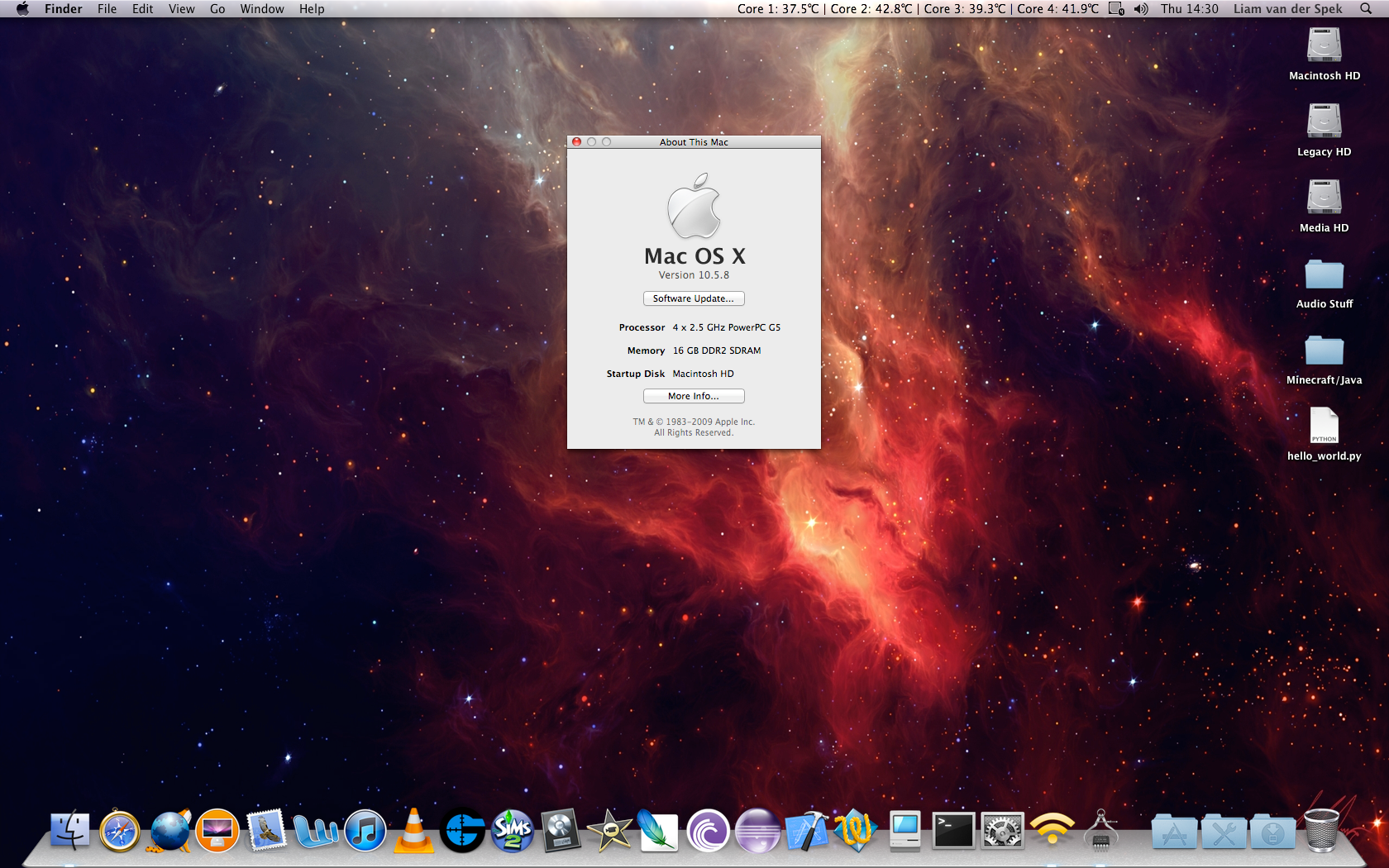Image resolution: width=1389 pixels, height=868 pixels.
Task: Open the volume control in menu bar
Action: (1141, 9)
